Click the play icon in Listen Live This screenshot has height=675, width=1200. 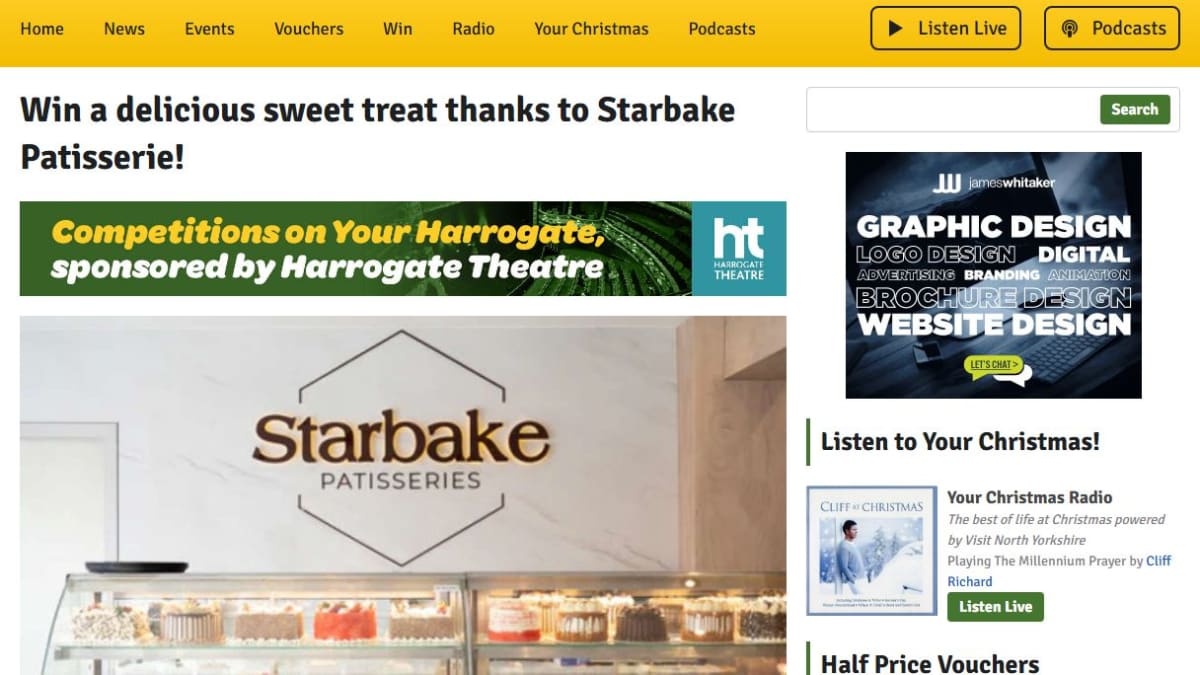(897, 28)
